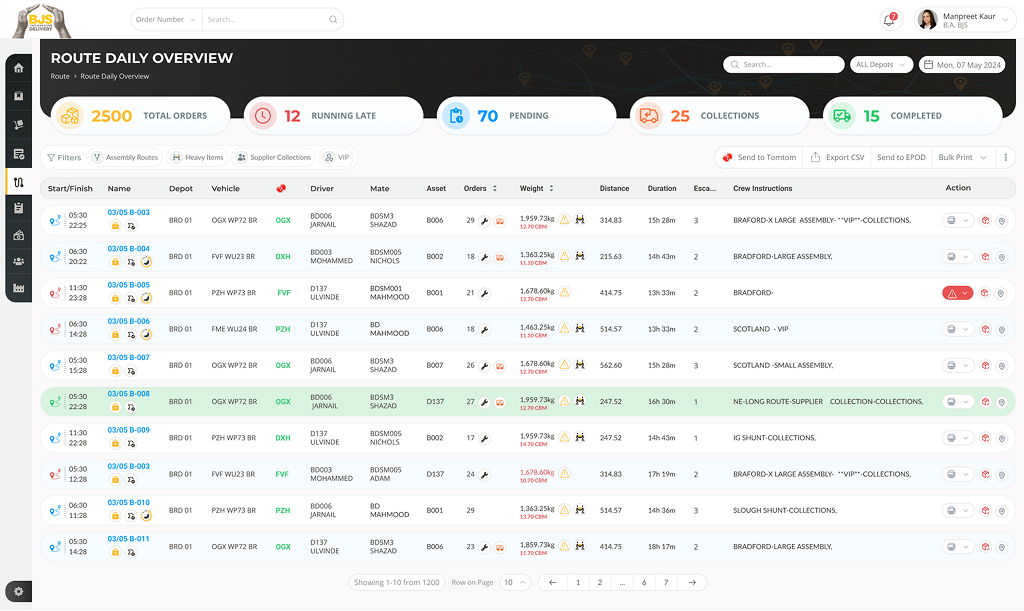The image size is (1024, 611).
Task: Expand the ALL Depots dropdown
Action: [x=880, y=65]
